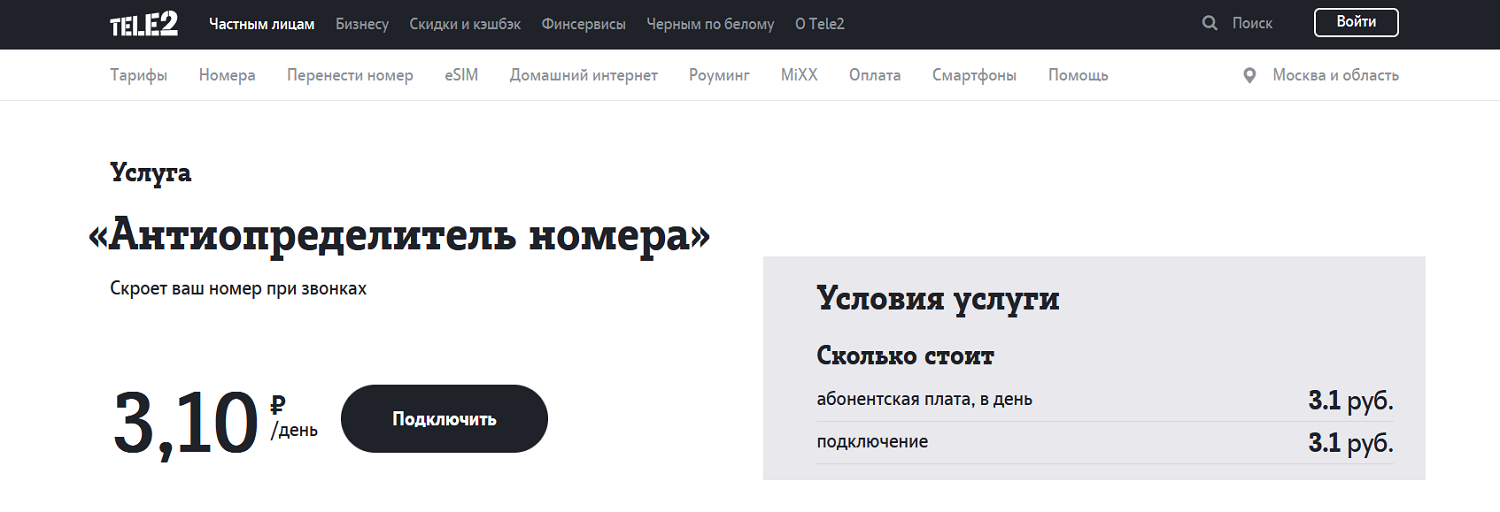Click абонентская плата, в день row label
This screenshot has width=1500, height=512.
925,400
